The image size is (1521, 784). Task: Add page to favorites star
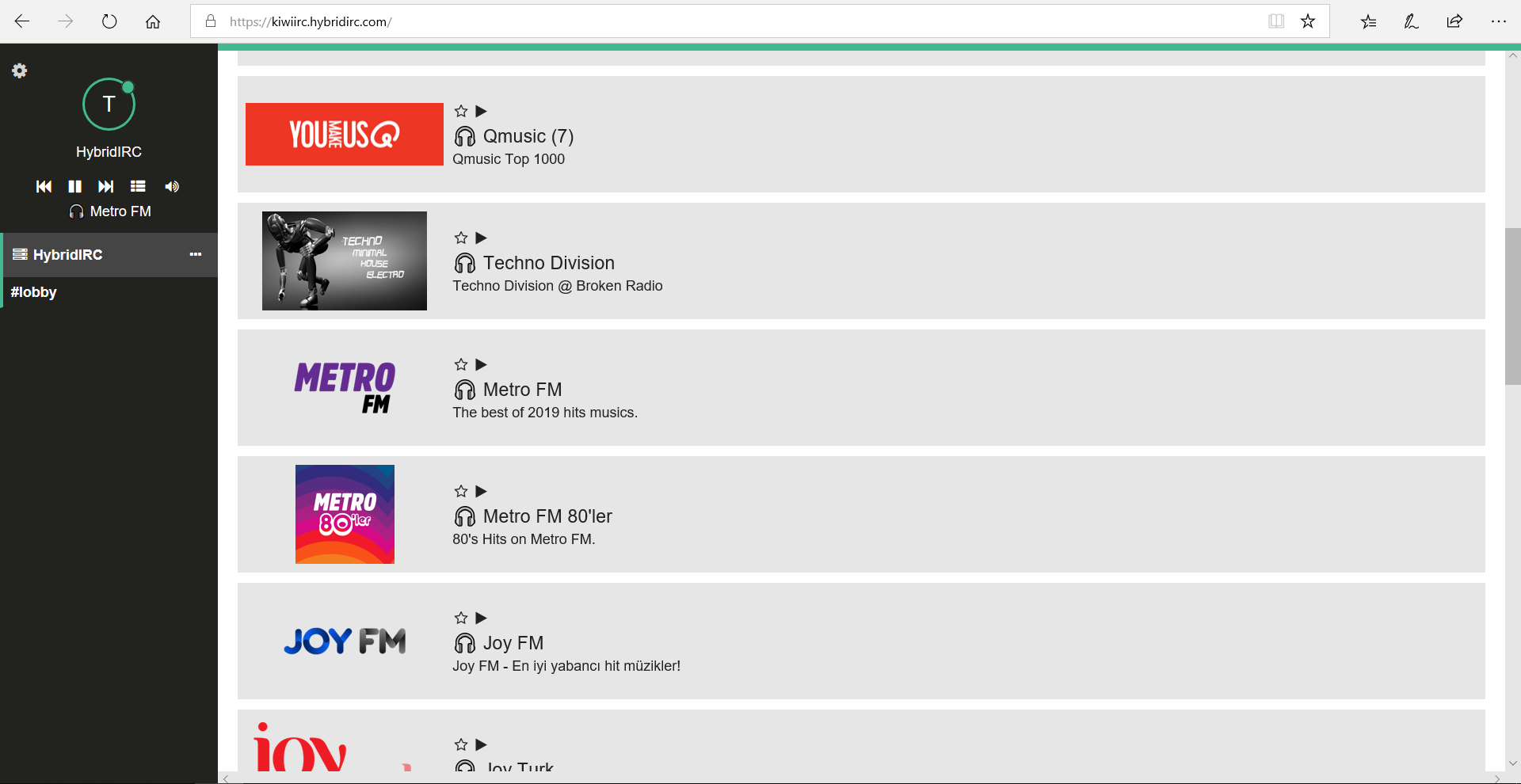[1308, 21]
